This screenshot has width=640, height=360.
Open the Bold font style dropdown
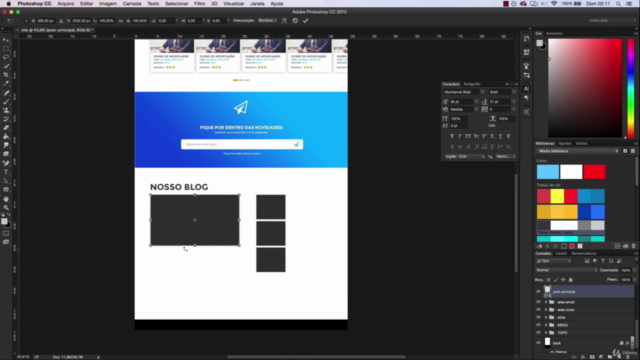point(502,92)
